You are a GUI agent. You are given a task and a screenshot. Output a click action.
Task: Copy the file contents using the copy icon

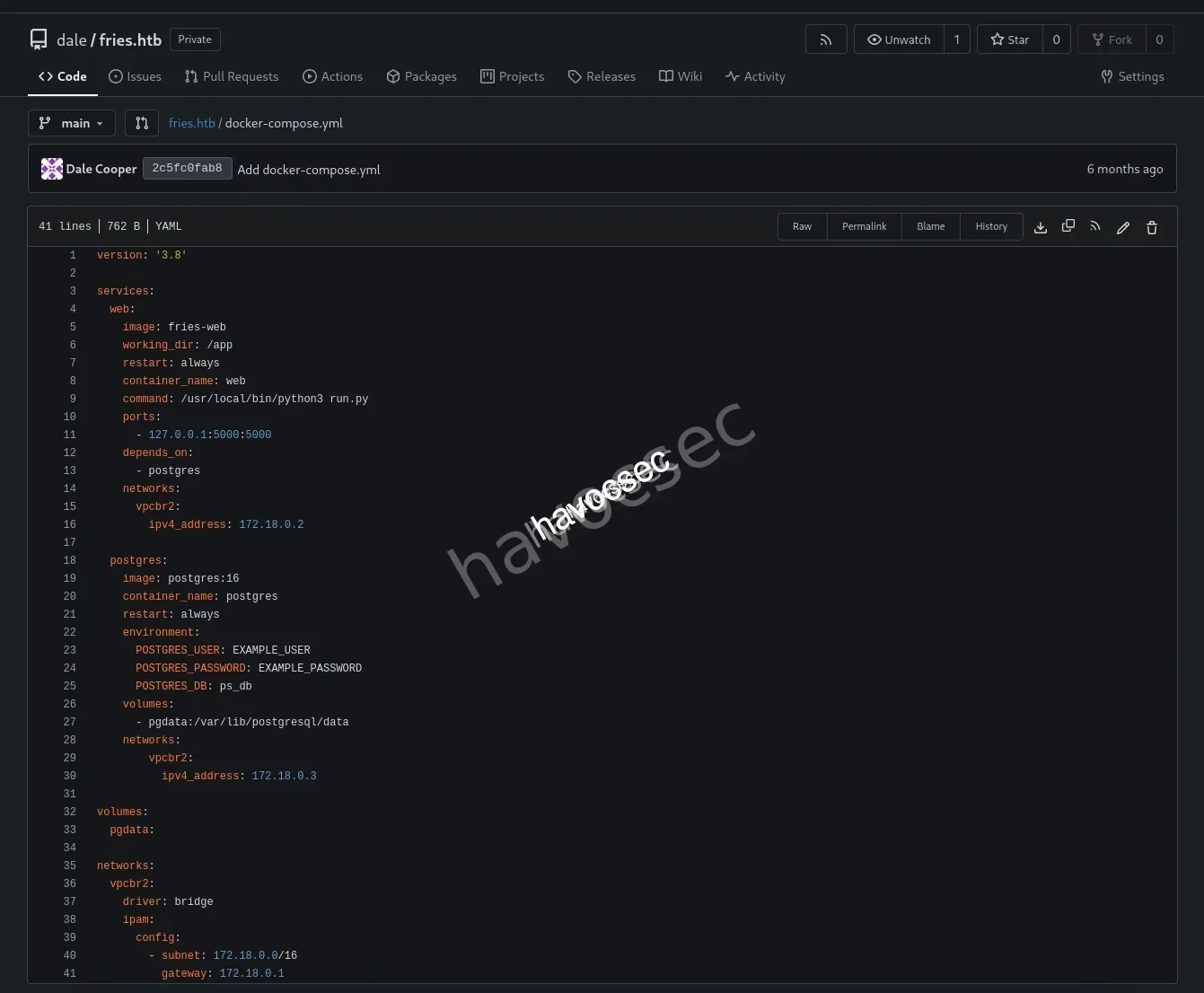[1068, 226]
